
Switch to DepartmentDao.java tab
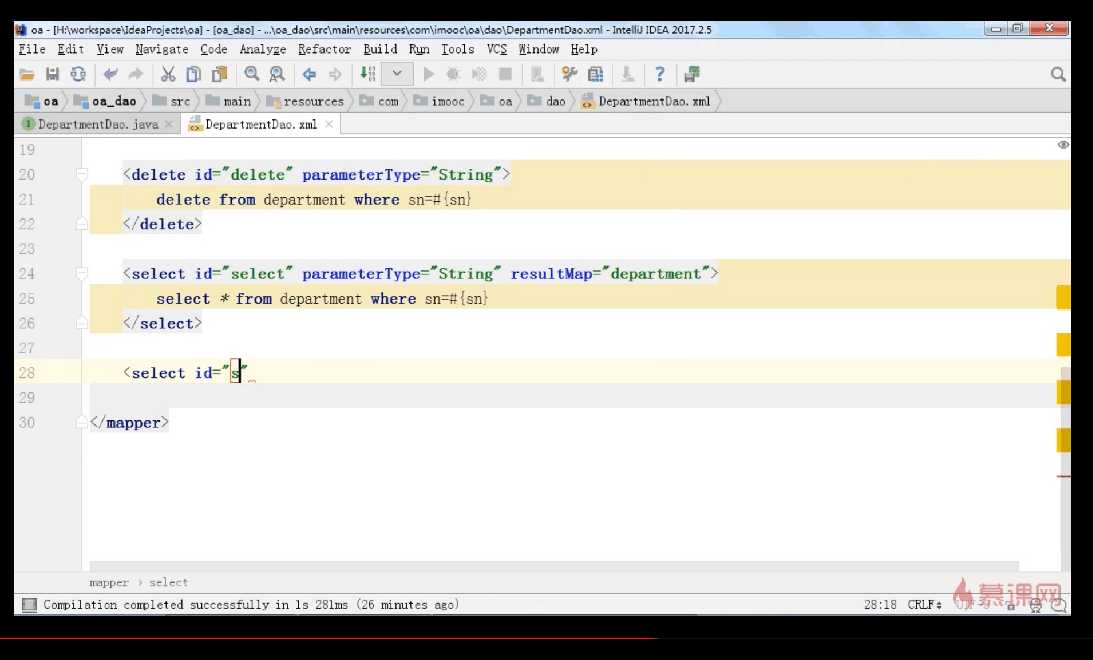(x=98, y=124)
